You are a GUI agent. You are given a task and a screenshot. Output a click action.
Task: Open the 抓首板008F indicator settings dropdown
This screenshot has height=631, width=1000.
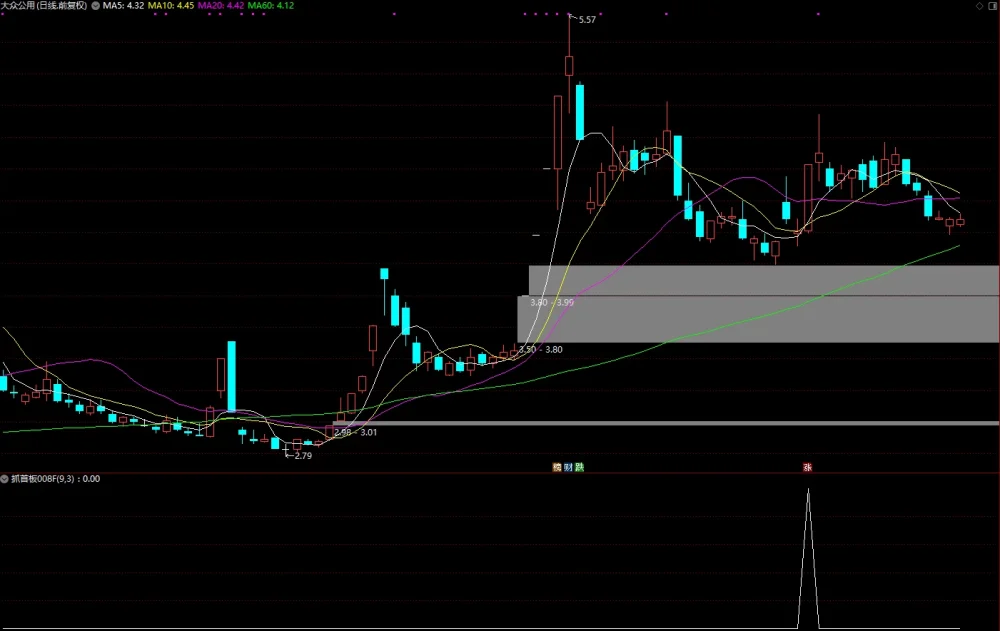pyautogui.click(x=4, y=479)
